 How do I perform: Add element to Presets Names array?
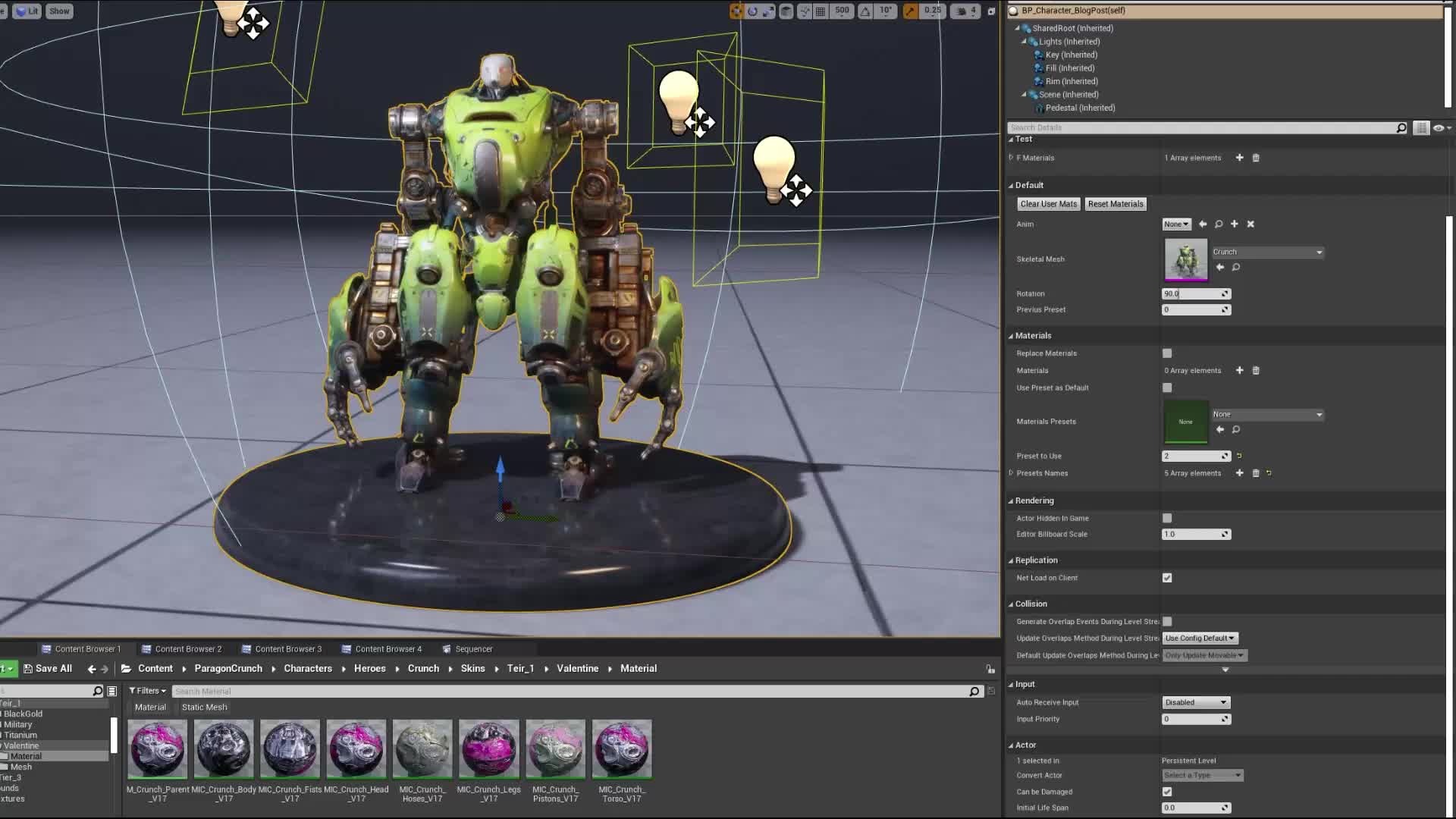[1239, 473]
